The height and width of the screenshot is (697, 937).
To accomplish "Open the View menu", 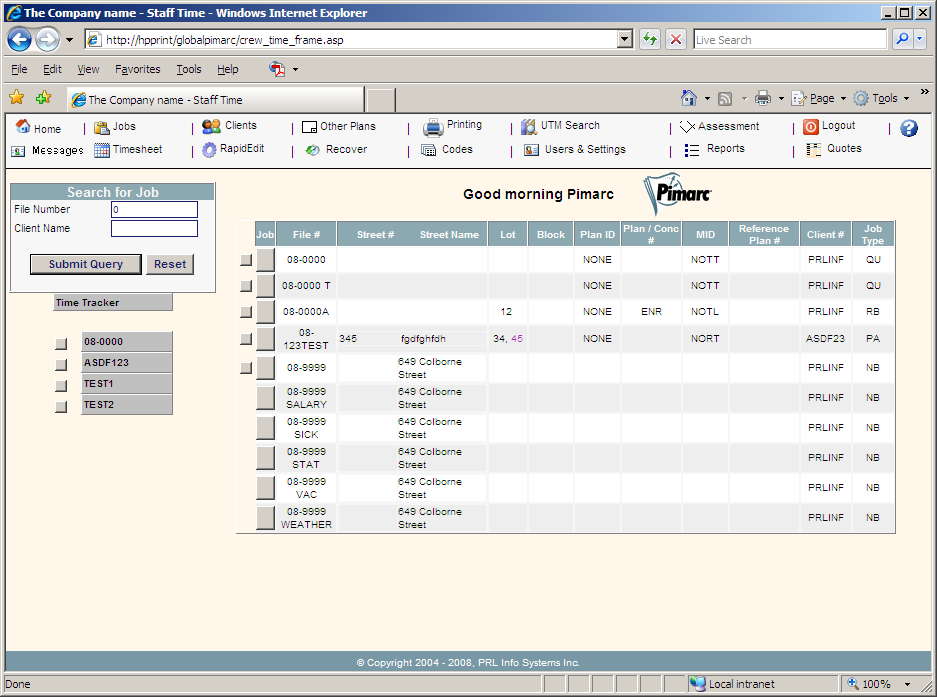I will click(88, 69).
